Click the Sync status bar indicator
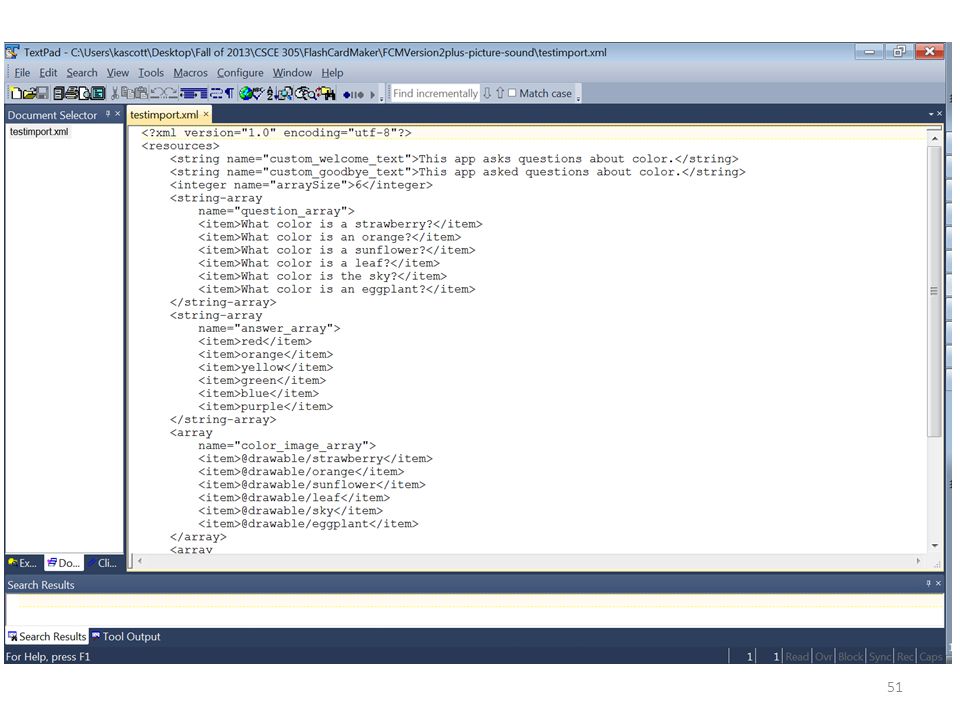Image resolution: width=960 pixels, height=720 pixels. tap(880, 657)
